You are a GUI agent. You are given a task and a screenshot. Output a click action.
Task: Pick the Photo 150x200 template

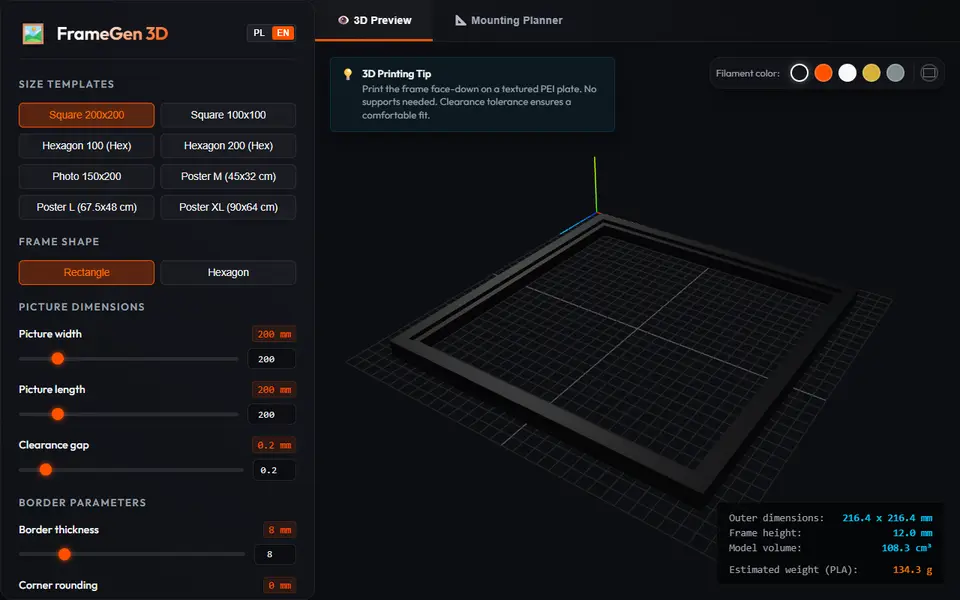coord(86,176)
